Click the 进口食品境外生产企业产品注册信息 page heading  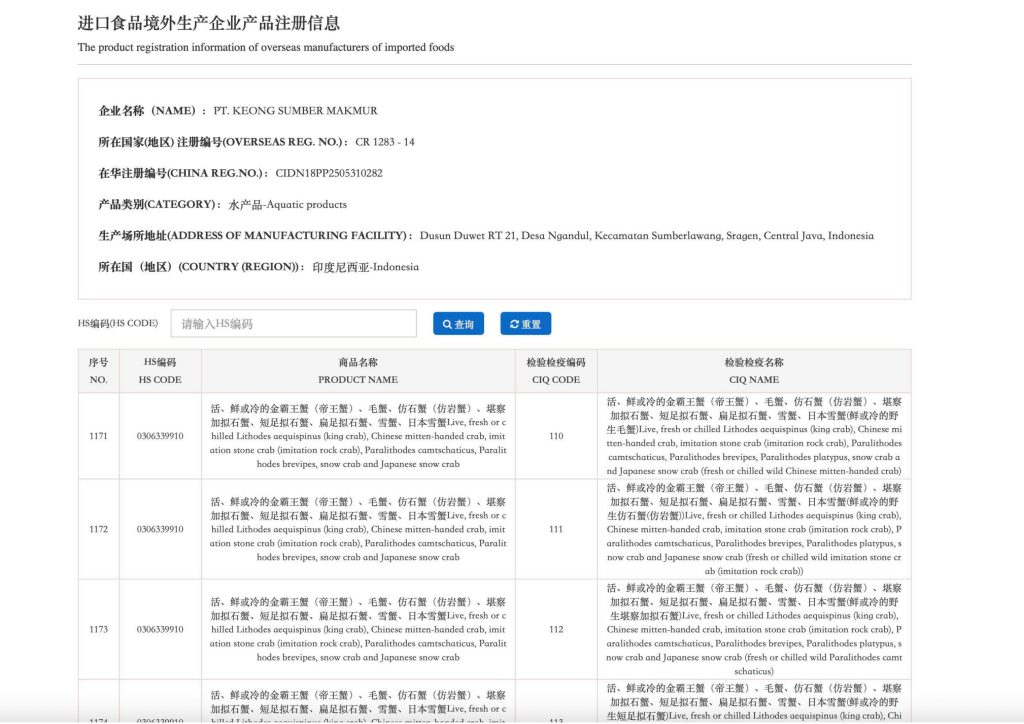click(208, 23)
